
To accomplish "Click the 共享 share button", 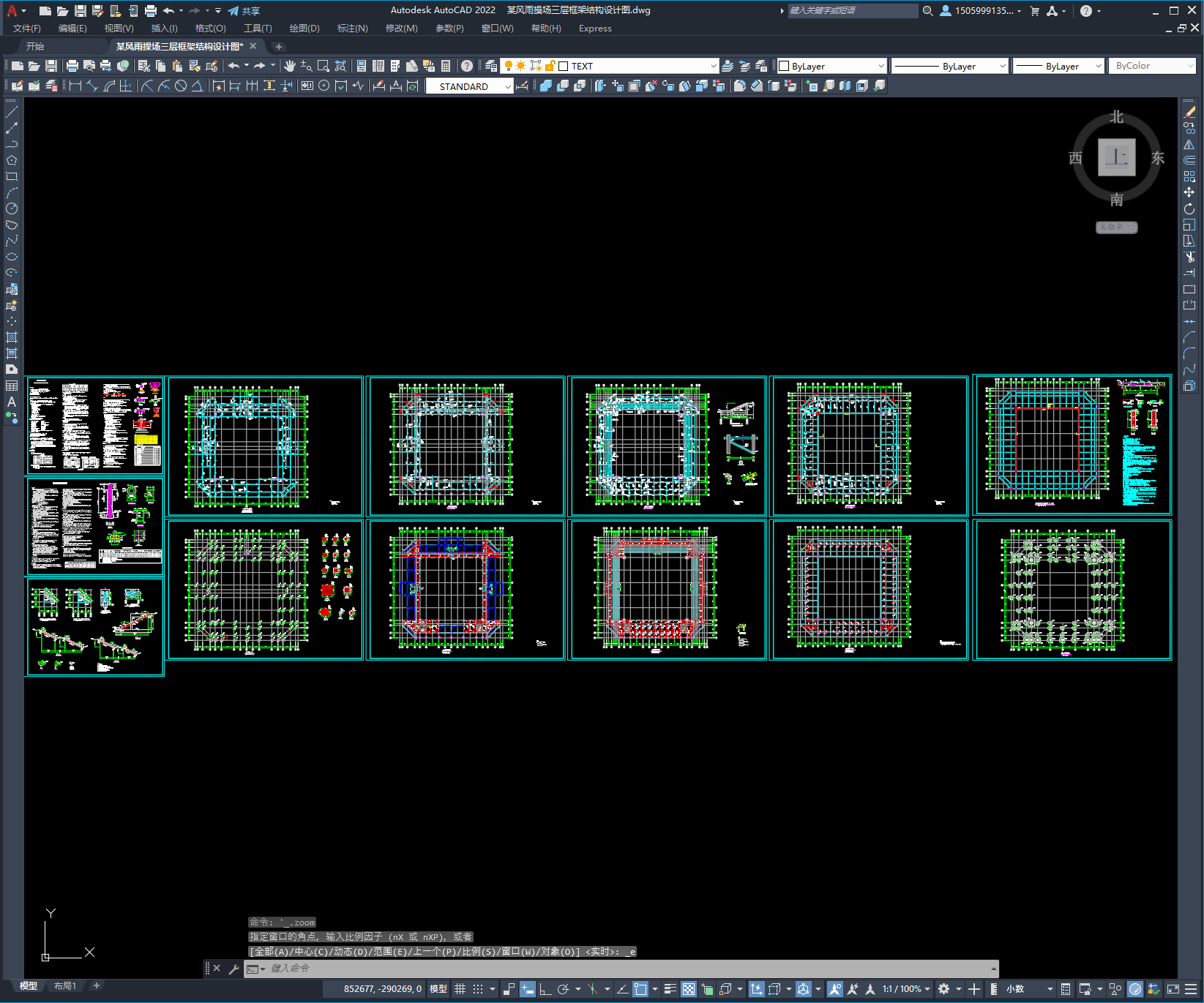I will (x=244, y=11).
